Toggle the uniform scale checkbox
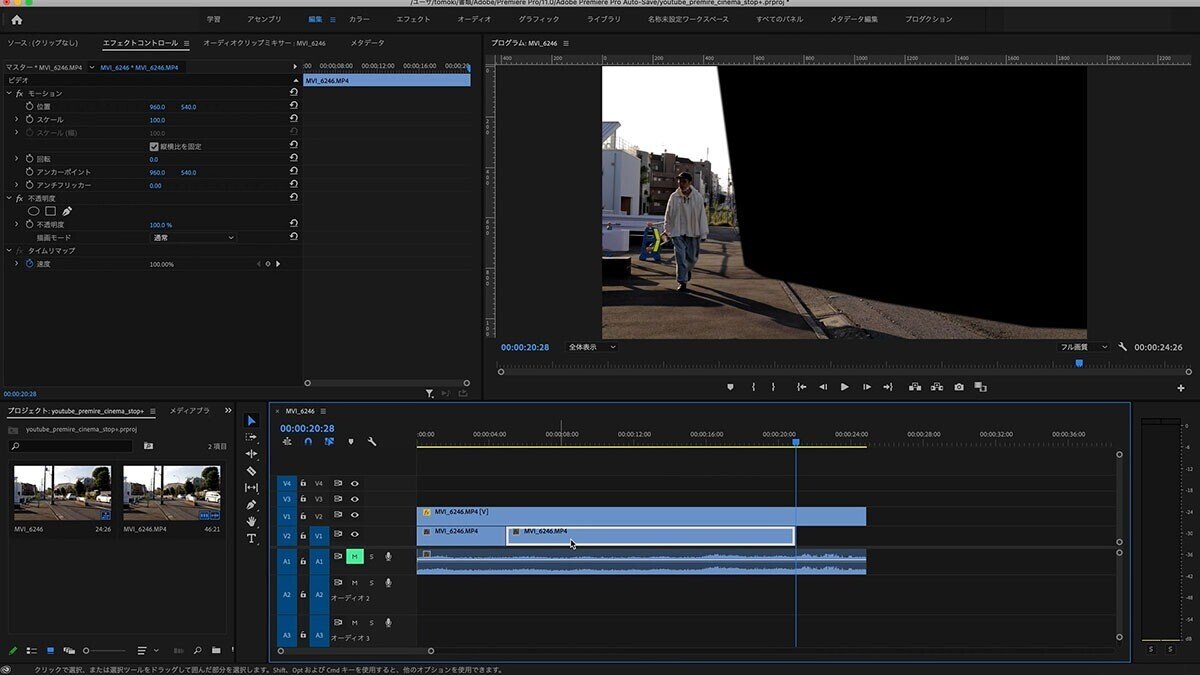1200x675 pixels. (153, 146)
